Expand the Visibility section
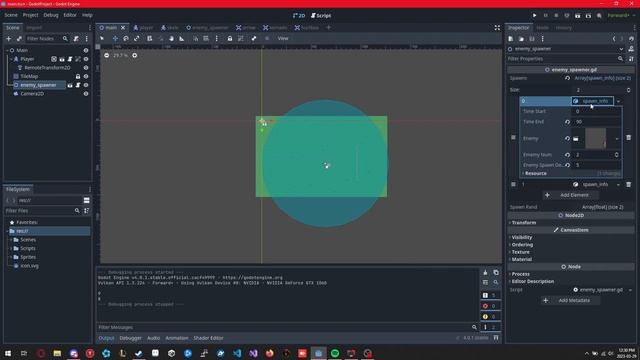The image size is (640, 360). (x=521, y=238)
